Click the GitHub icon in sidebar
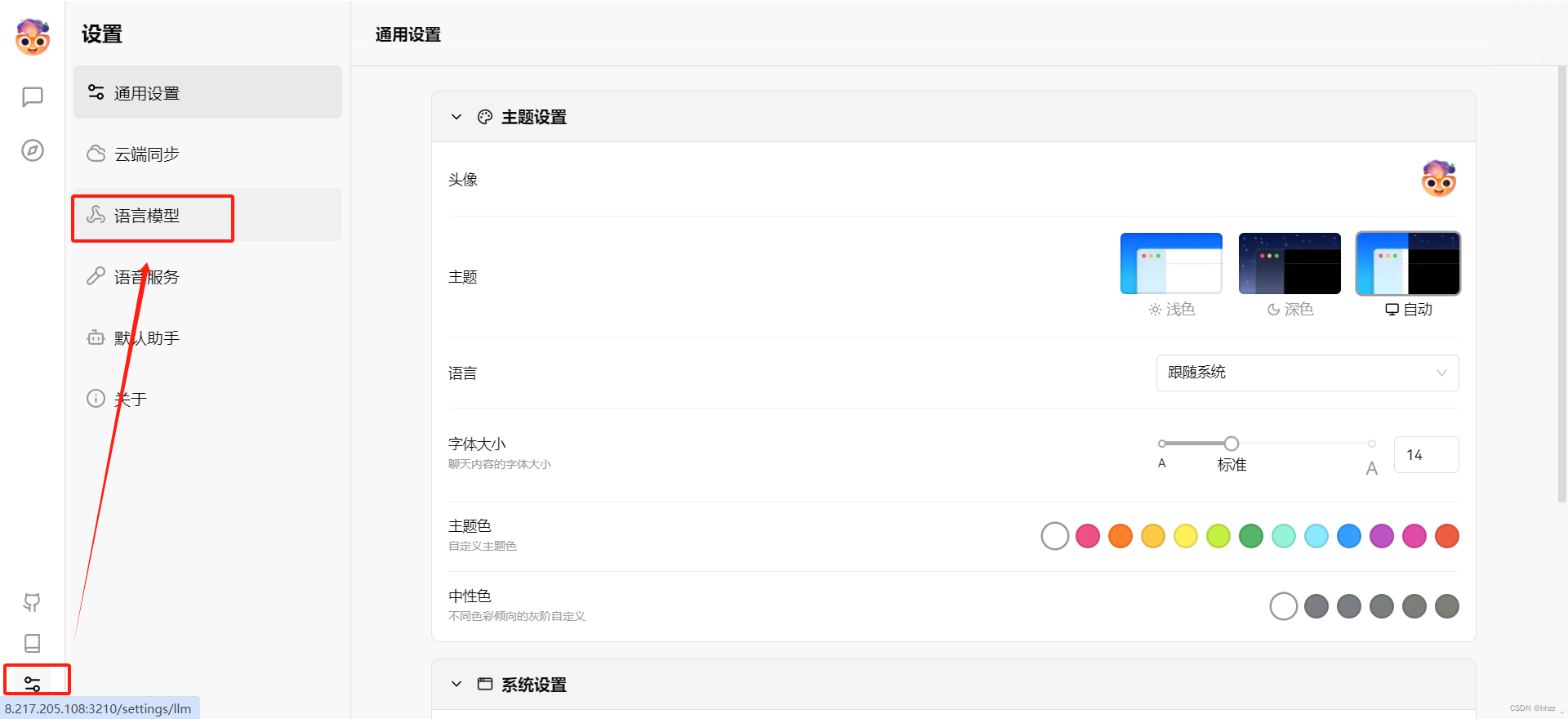This screenshot has width=1568, height=719. point(33,602)
